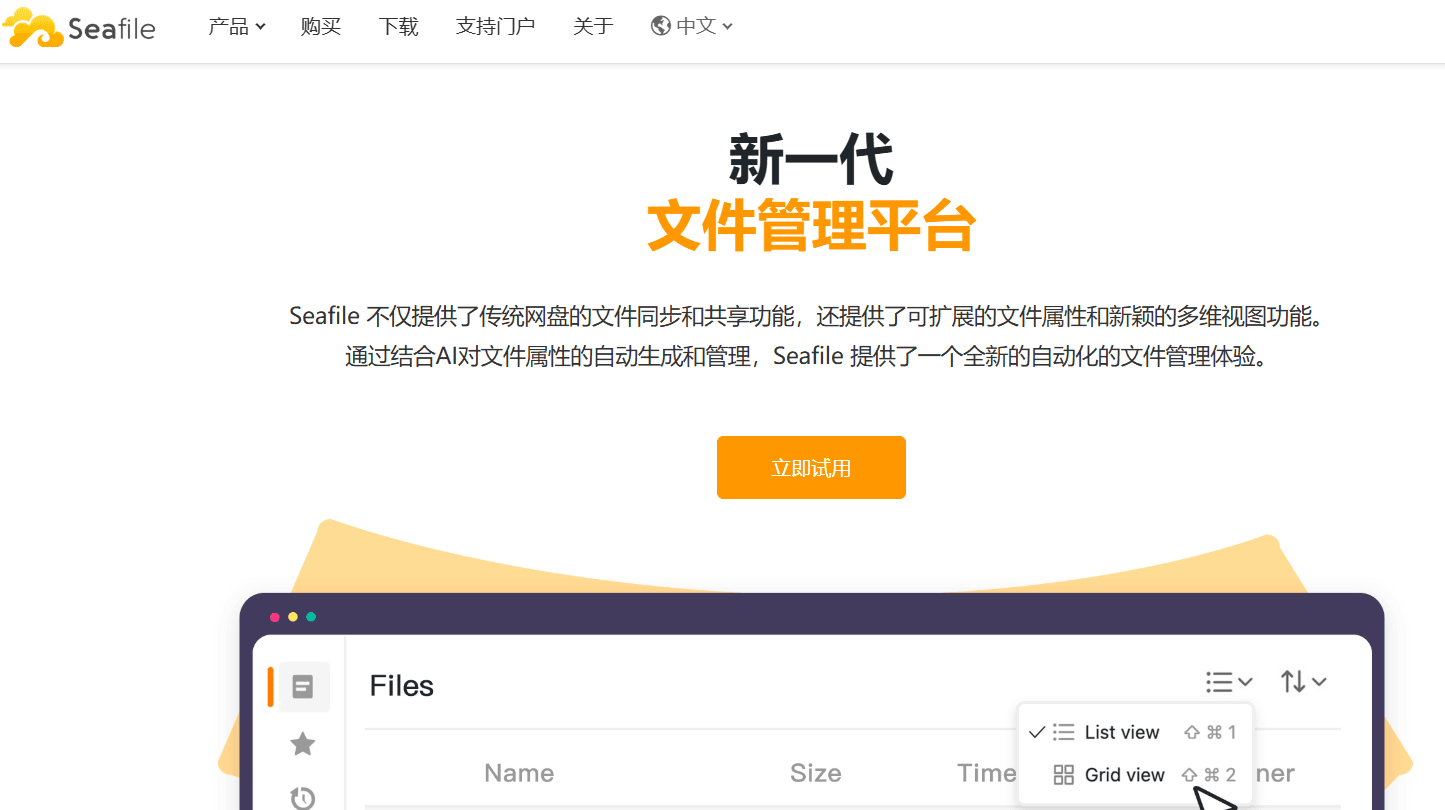
Task: Click the List view lines icon
Action: tap(1064, 732)
